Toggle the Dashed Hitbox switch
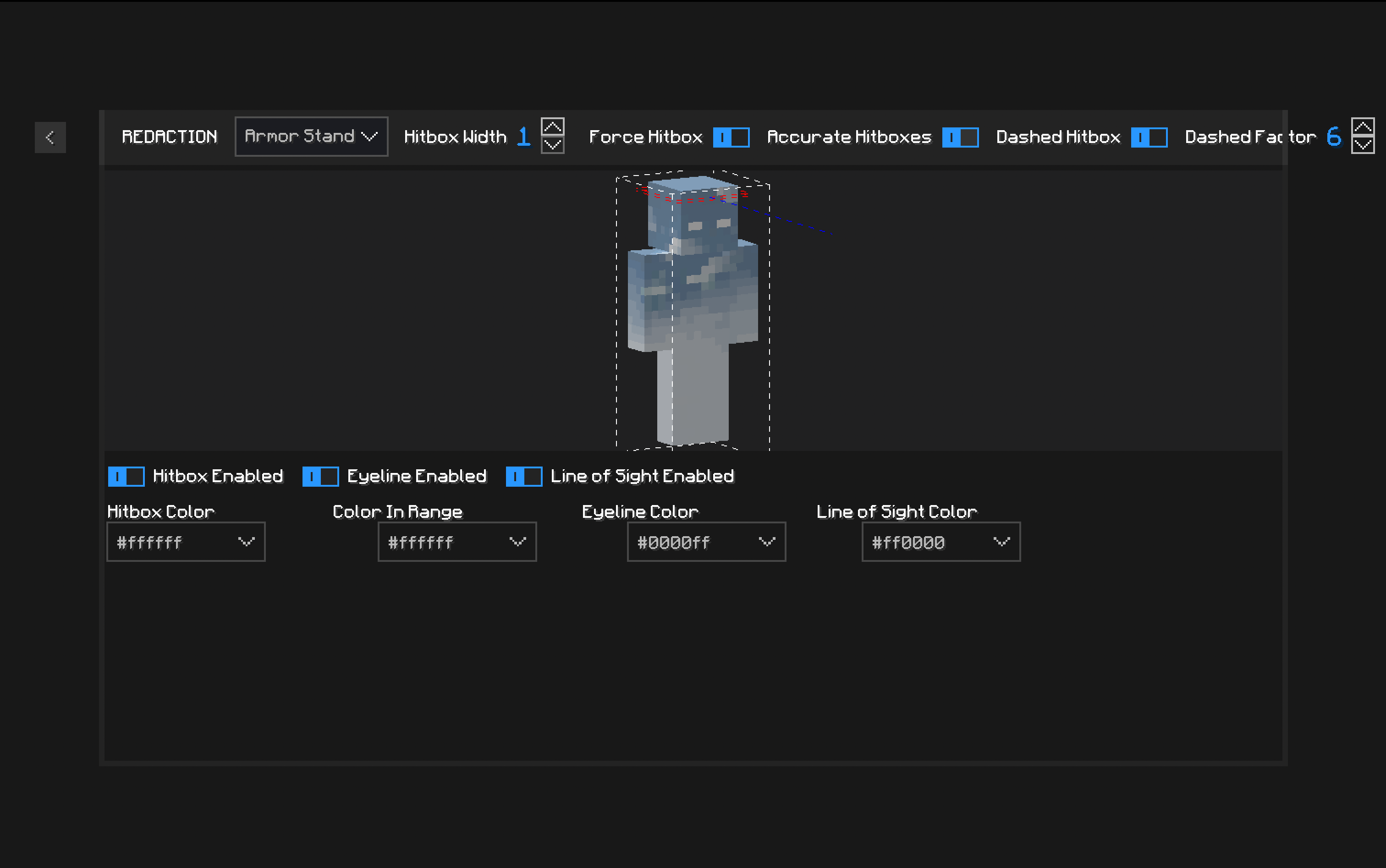 (x=1149, y=137)
